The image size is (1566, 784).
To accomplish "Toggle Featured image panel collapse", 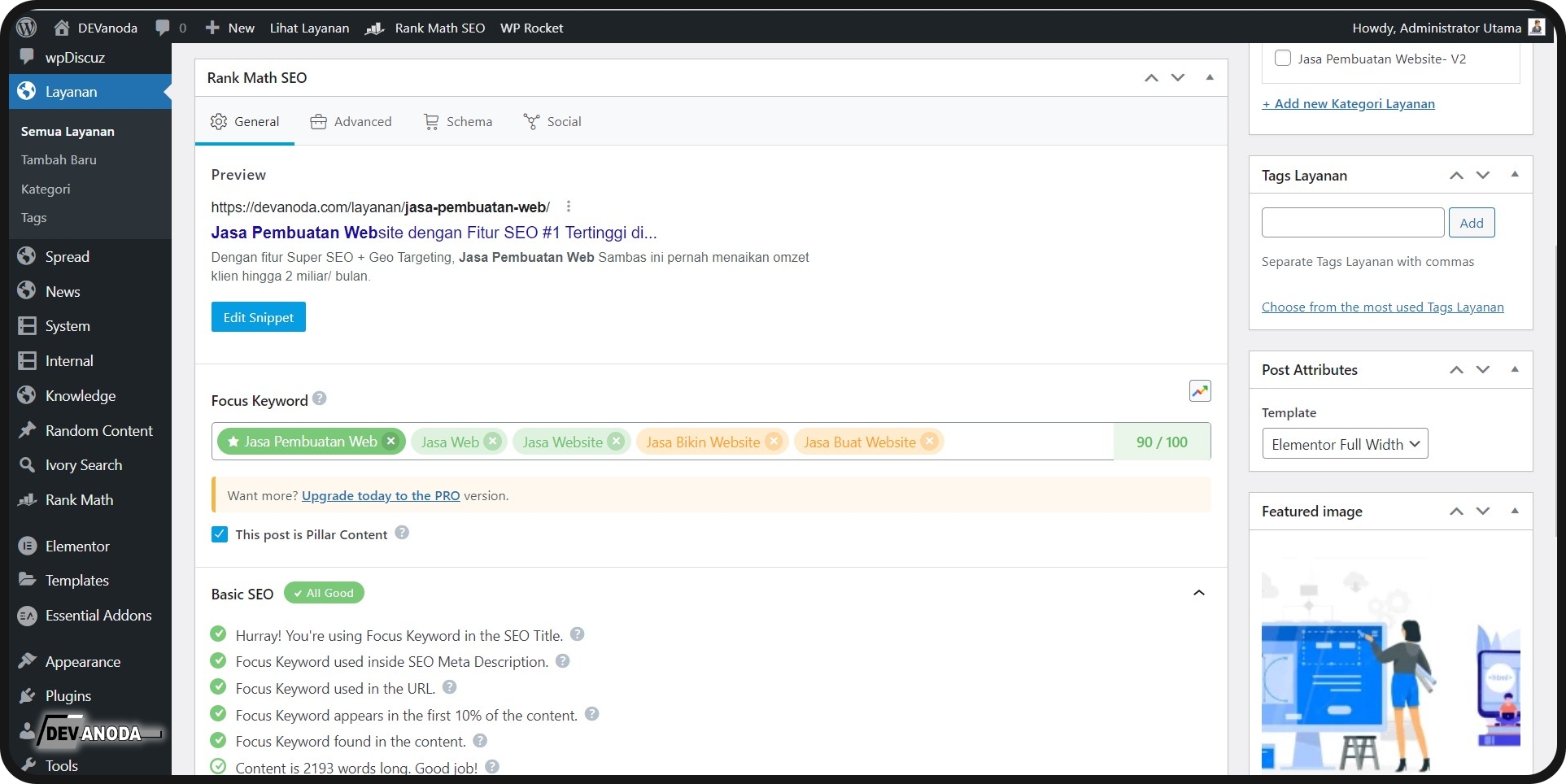I will click(x=1515, y=511).
